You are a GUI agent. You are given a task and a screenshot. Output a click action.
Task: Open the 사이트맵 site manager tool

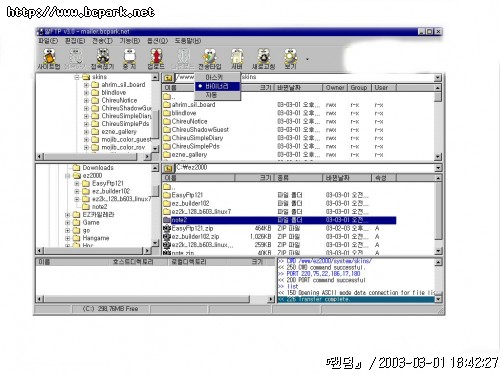[x=49, y=59]
